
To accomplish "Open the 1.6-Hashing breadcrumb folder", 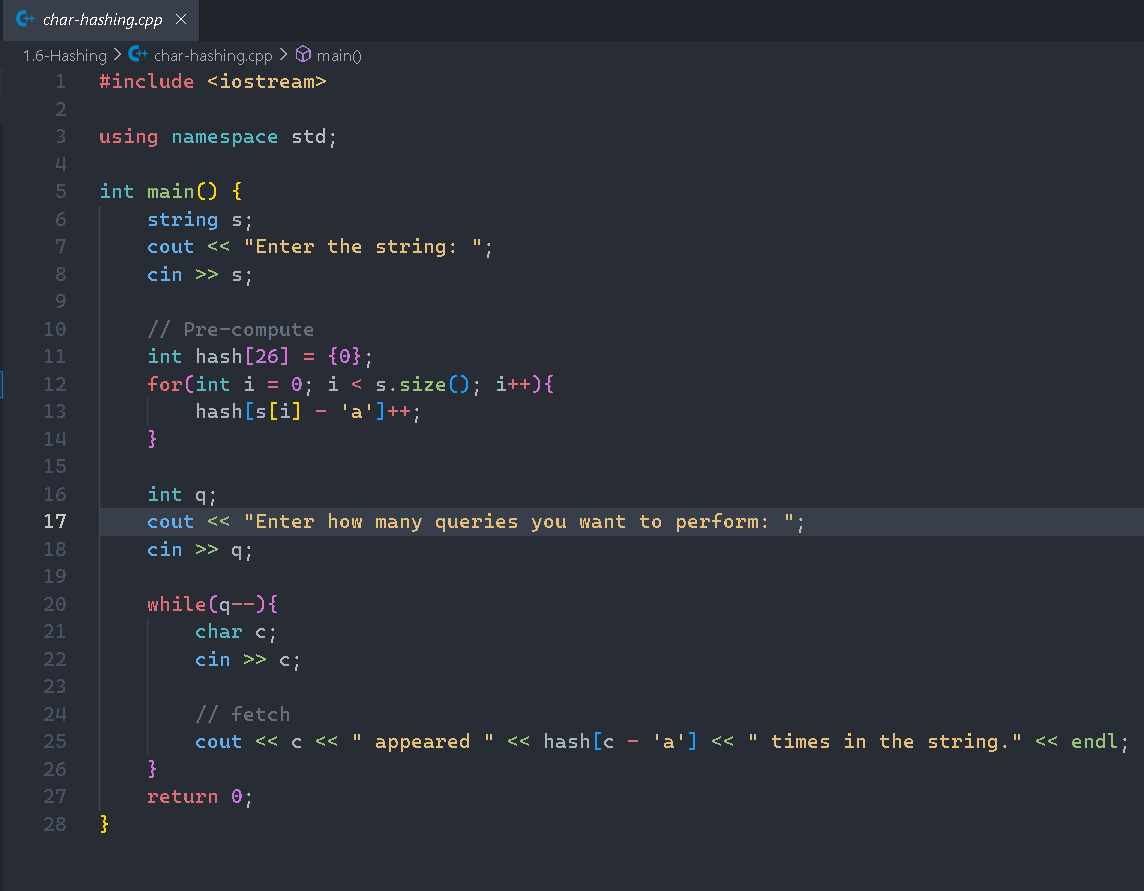I will pyautogui.click(x=65, y=55).
